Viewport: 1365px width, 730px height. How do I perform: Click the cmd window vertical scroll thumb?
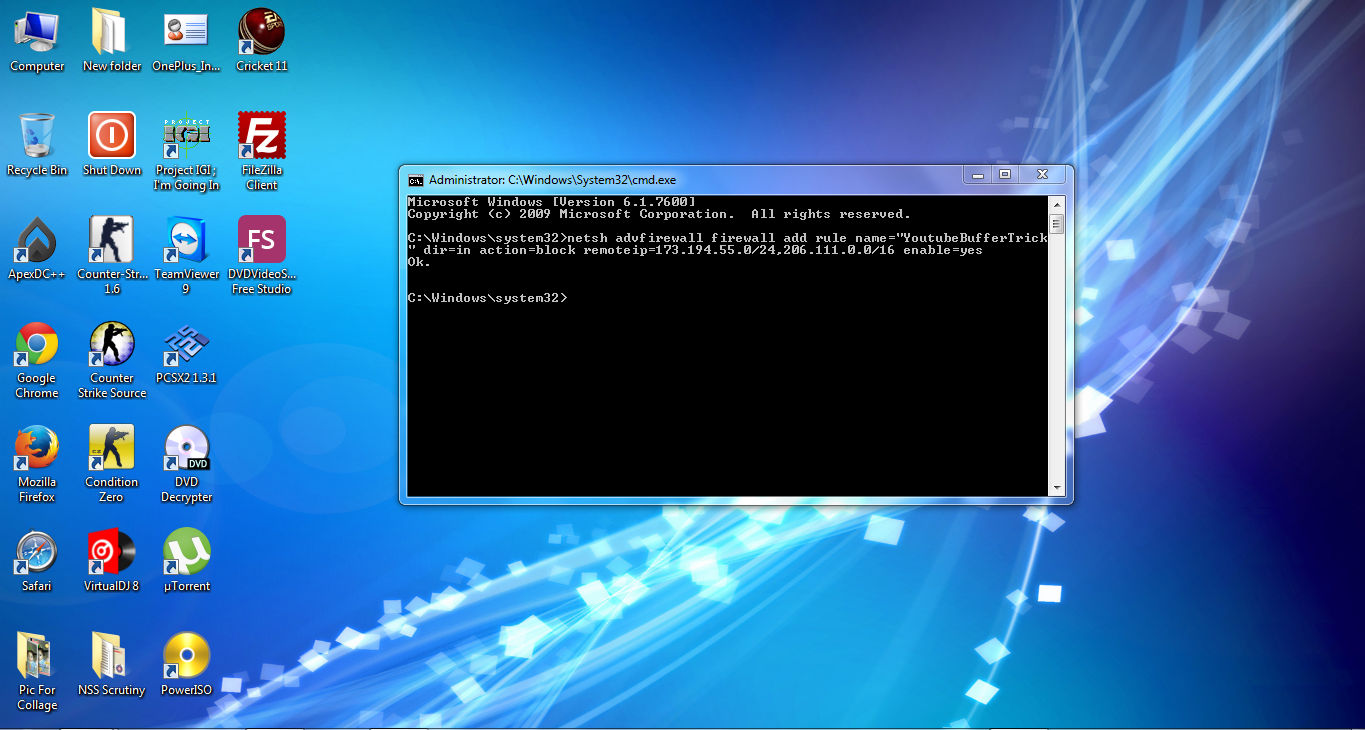click(x=1056, y=223)
